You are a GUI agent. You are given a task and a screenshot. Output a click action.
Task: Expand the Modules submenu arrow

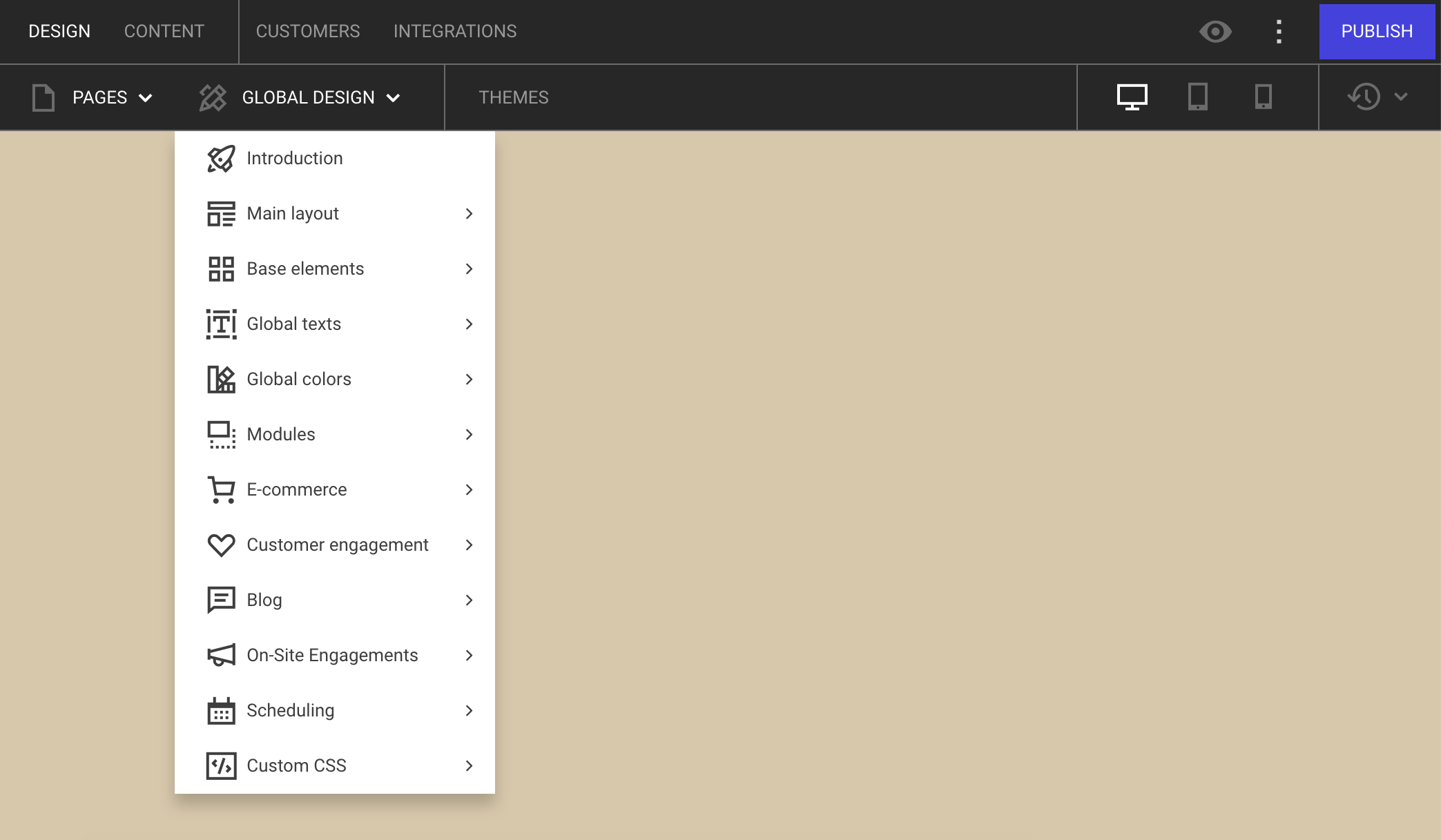(470, 435)
